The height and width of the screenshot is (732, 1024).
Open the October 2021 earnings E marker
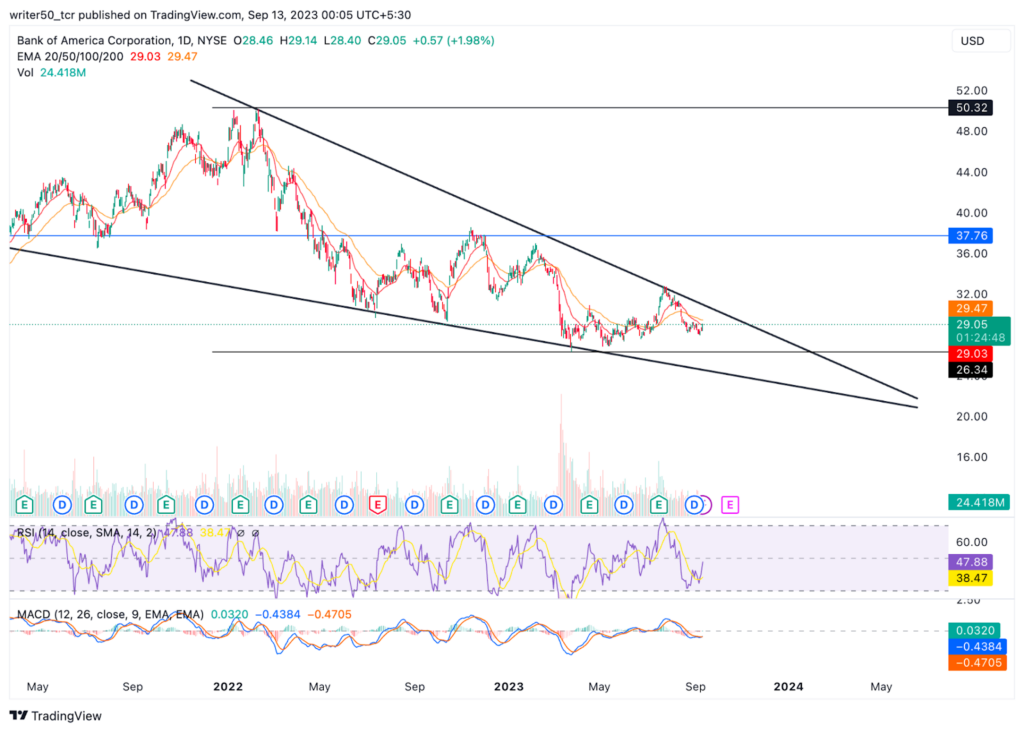166,505
